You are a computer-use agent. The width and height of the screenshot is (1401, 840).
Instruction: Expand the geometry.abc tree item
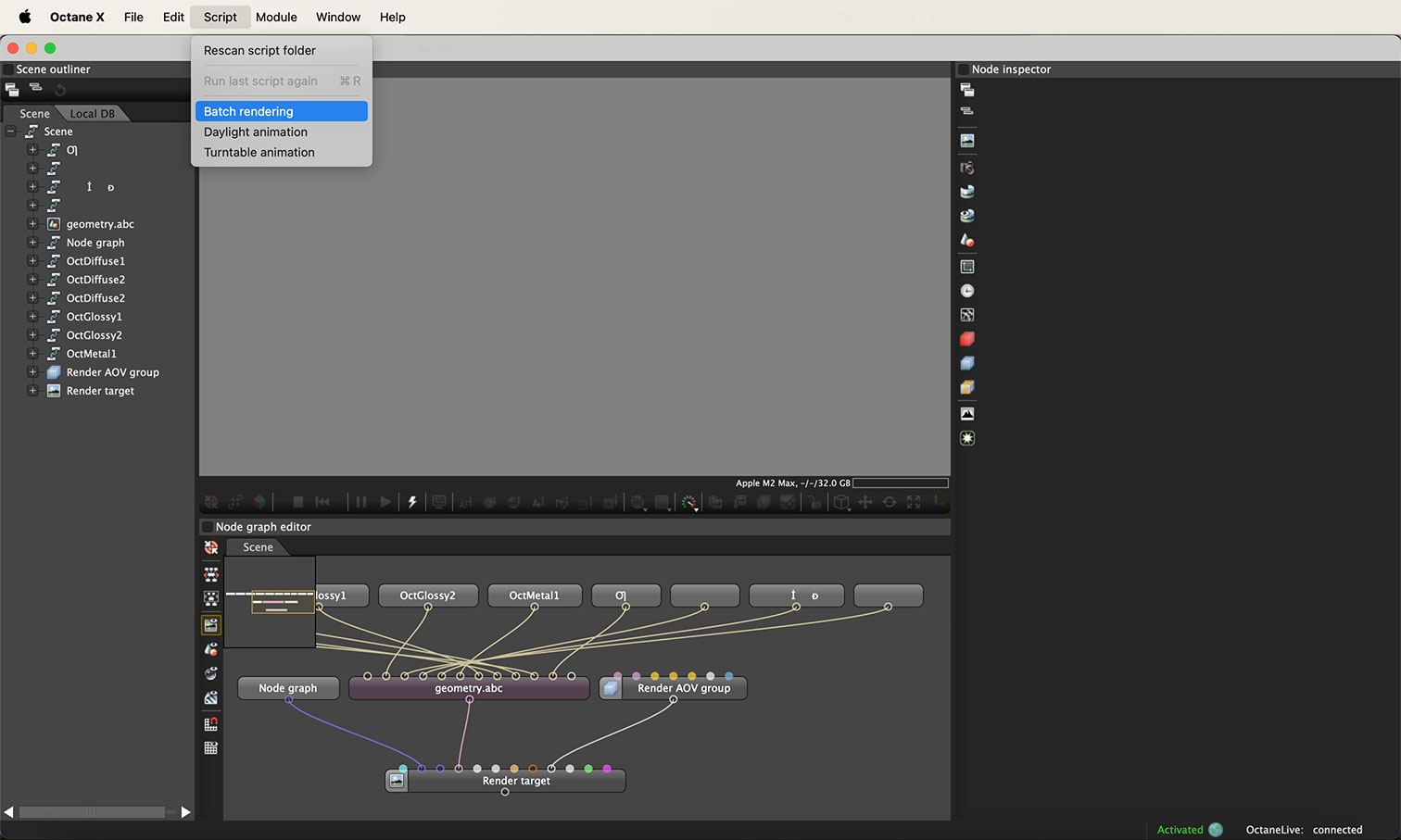pos(32,224)
